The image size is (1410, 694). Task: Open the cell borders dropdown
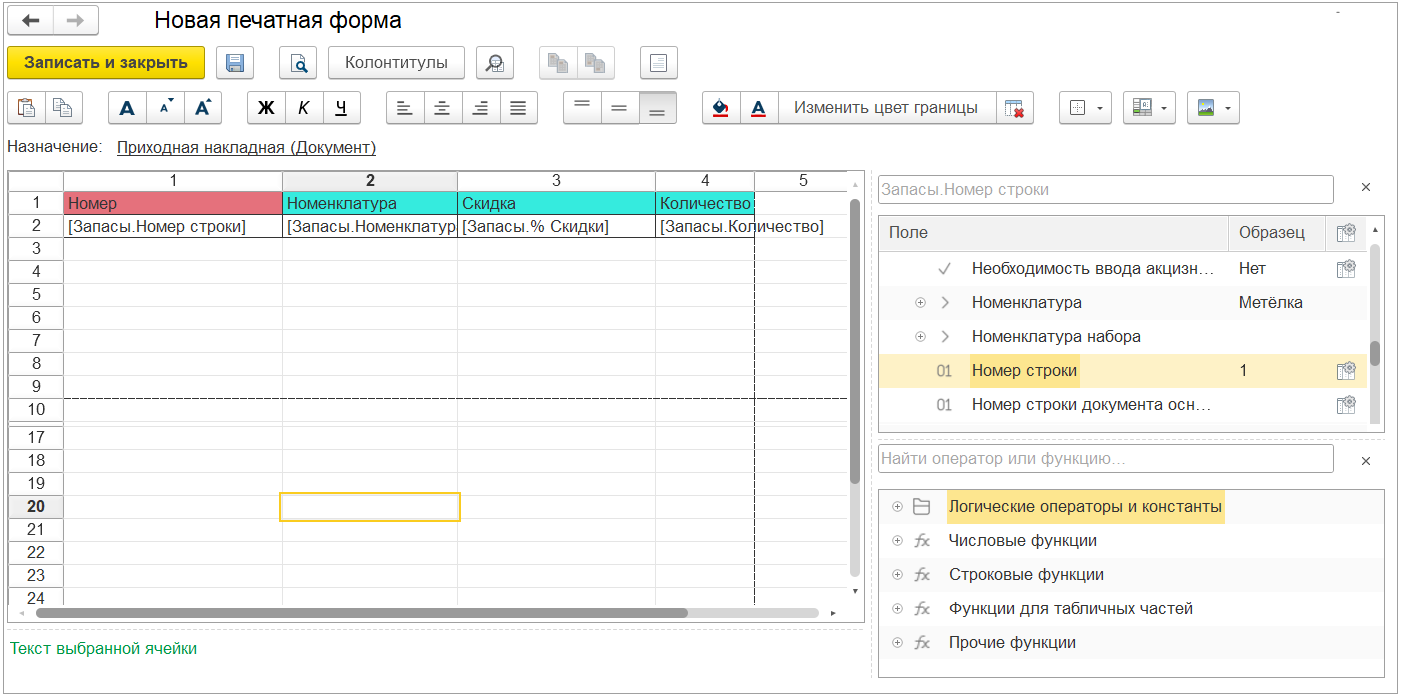tap(1085, 108)
